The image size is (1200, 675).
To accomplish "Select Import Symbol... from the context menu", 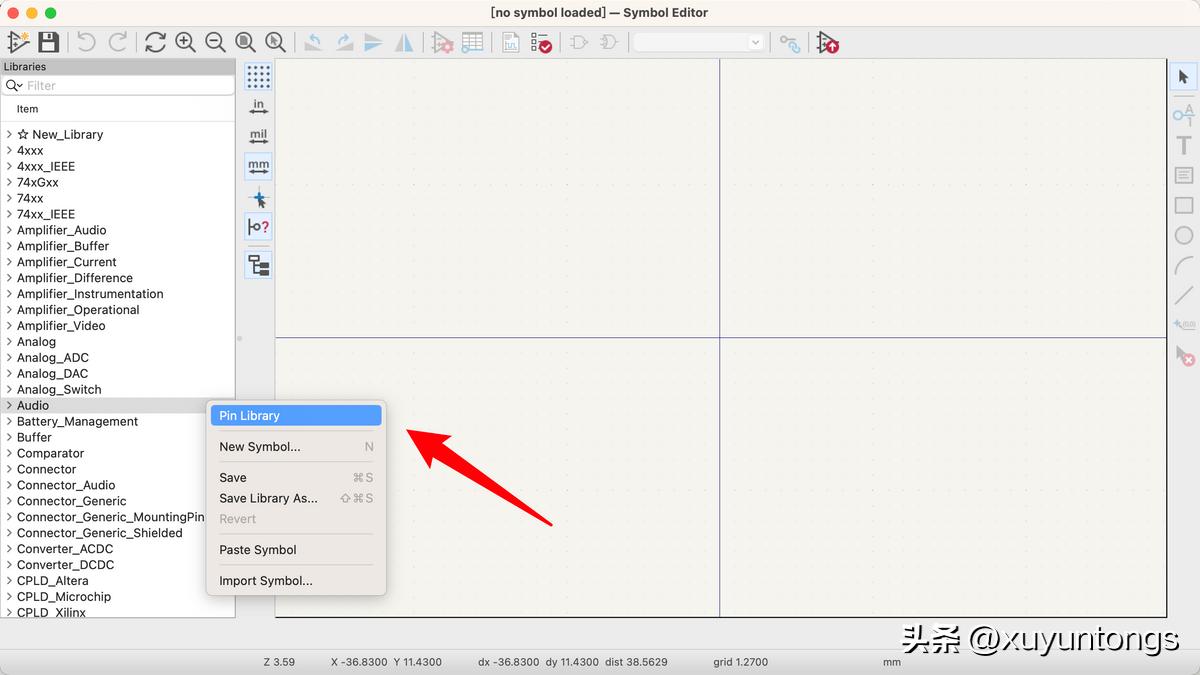I will tap(265, 580).
